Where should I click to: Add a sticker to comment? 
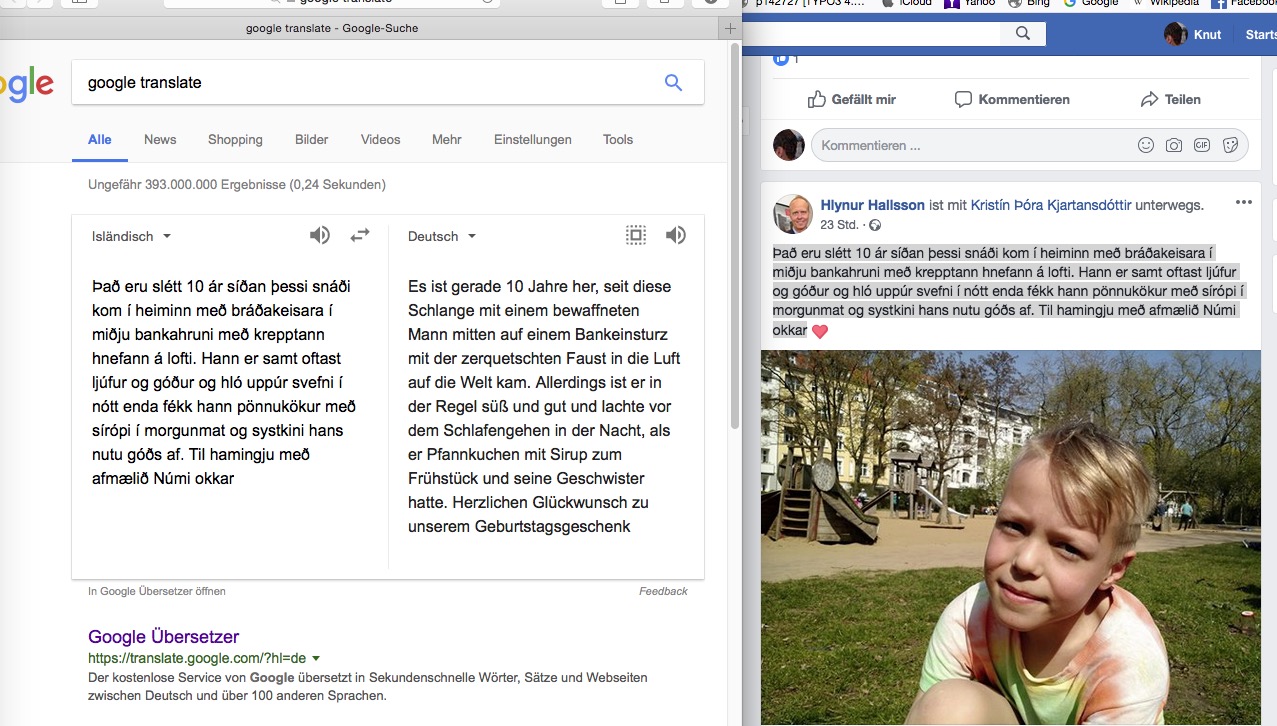pyautogui.click(x=1230, y=145)
